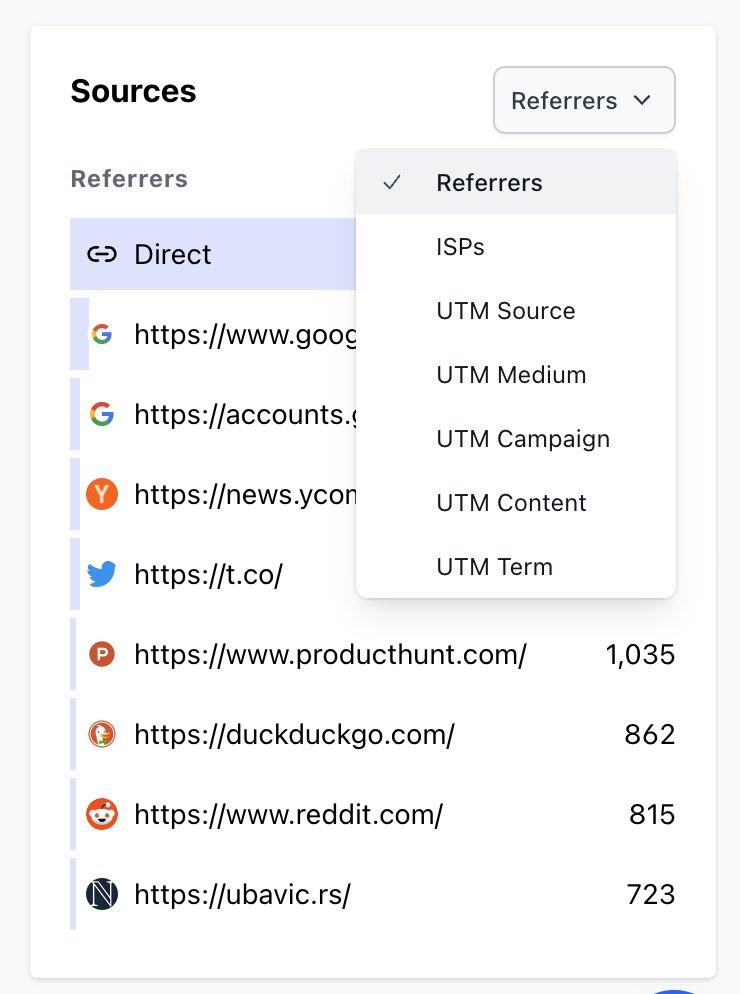Click the DuckDuckGo logo icon
740x994 pixels.
pyautogui.click(x=101, y=734)
